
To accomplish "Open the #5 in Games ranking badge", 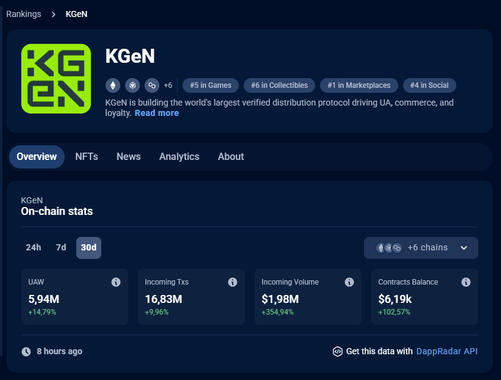I will click(211, 85).
